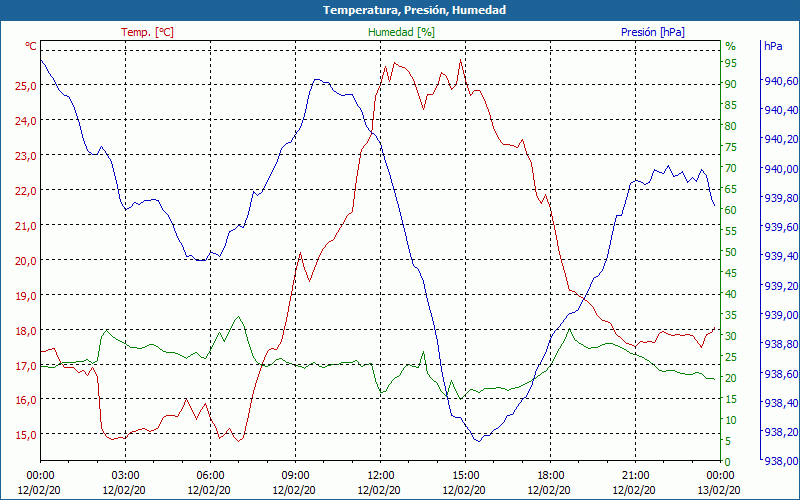The width and height of the screenshot is (800, 500).
Task: Click the 21:00 time axis label
Action: (636, 476)
